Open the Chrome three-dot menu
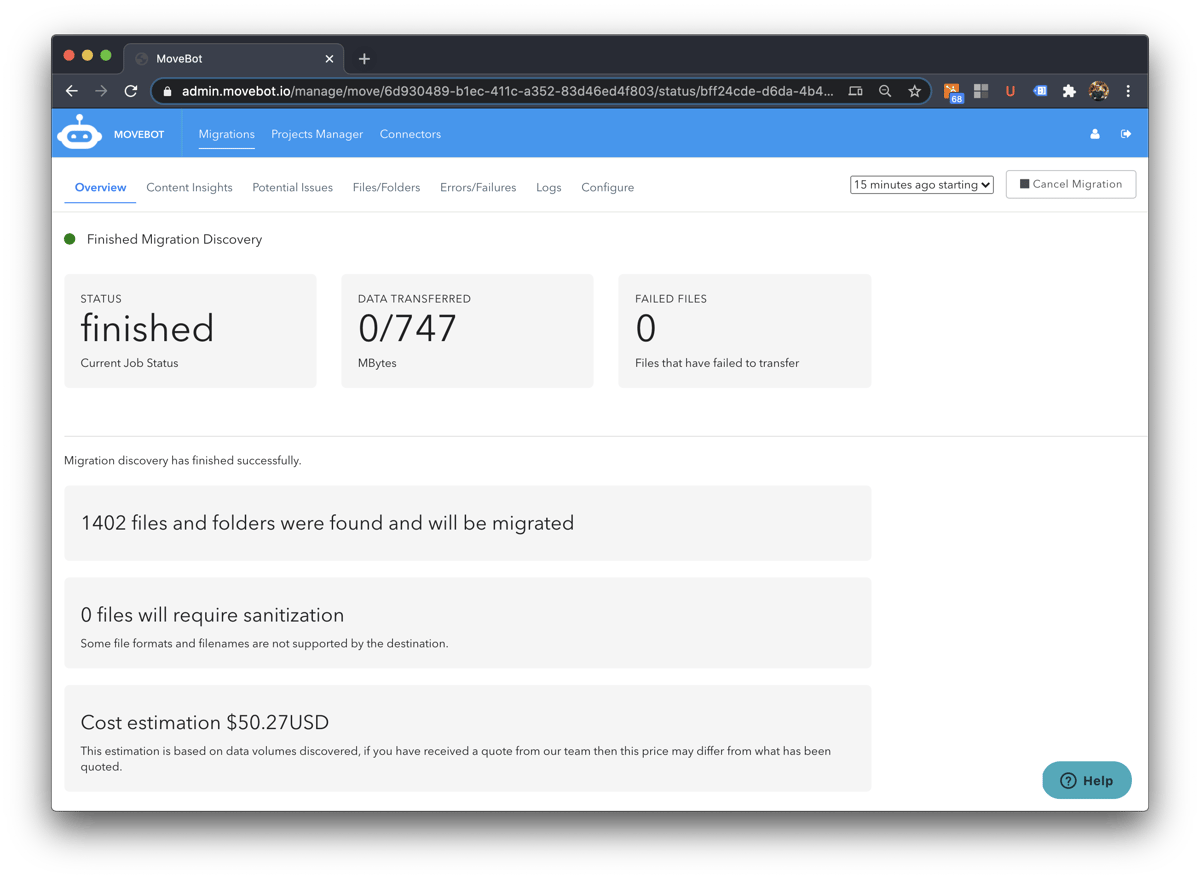 [x=1128, y=90]
